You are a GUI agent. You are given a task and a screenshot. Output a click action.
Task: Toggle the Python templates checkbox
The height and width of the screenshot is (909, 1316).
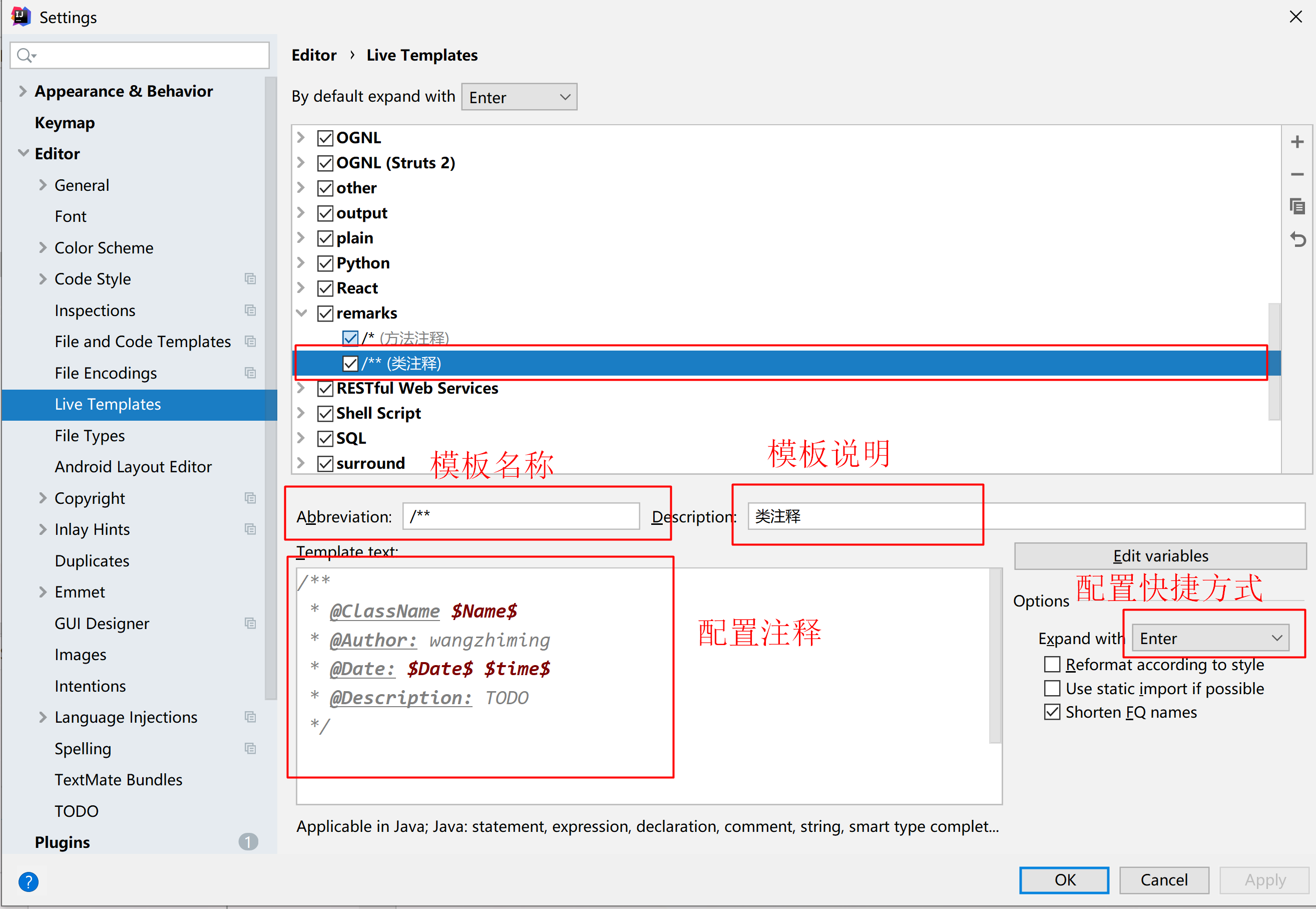pos(324,262)
